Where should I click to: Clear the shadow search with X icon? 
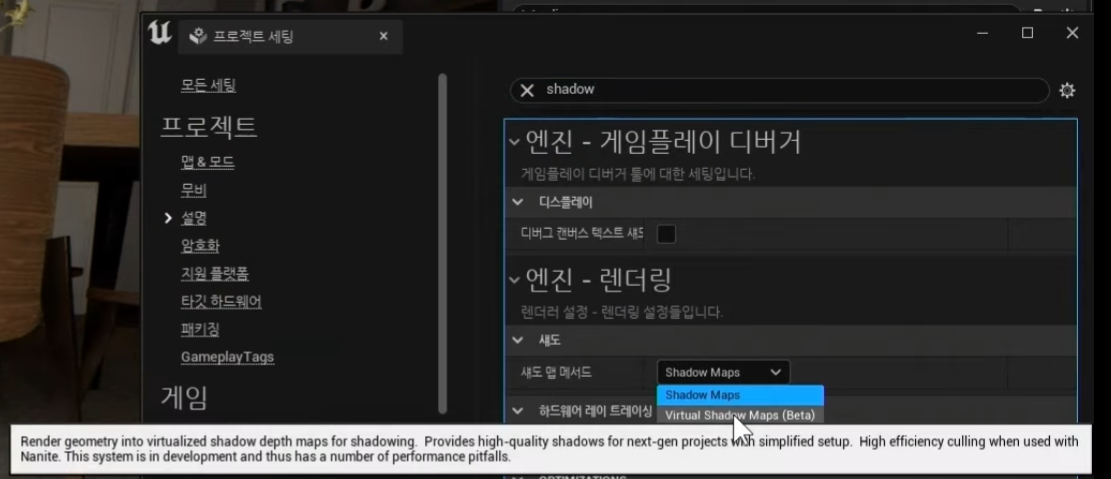pos(527,90)
